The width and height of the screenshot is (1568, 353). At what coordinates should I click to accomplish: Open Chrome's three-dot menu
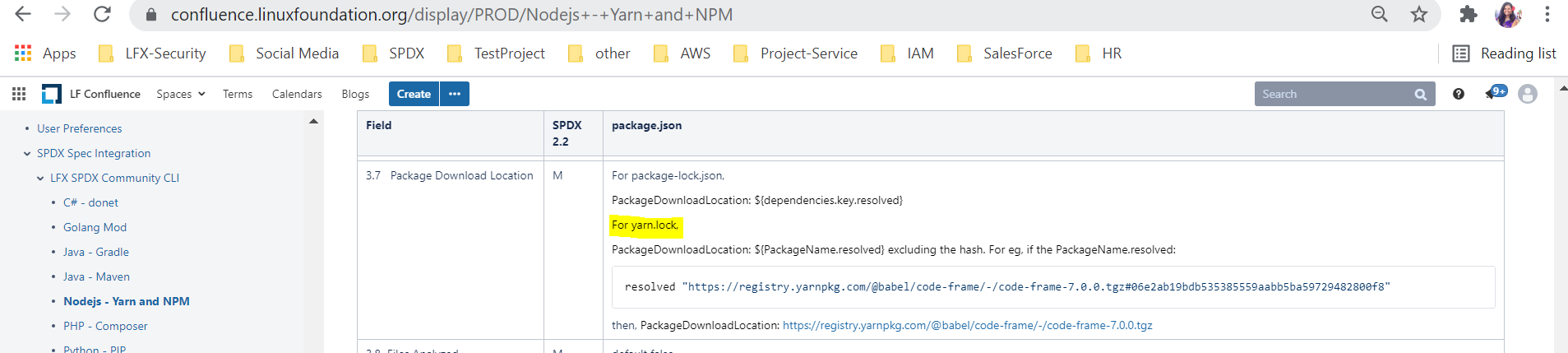point(1547,14)
